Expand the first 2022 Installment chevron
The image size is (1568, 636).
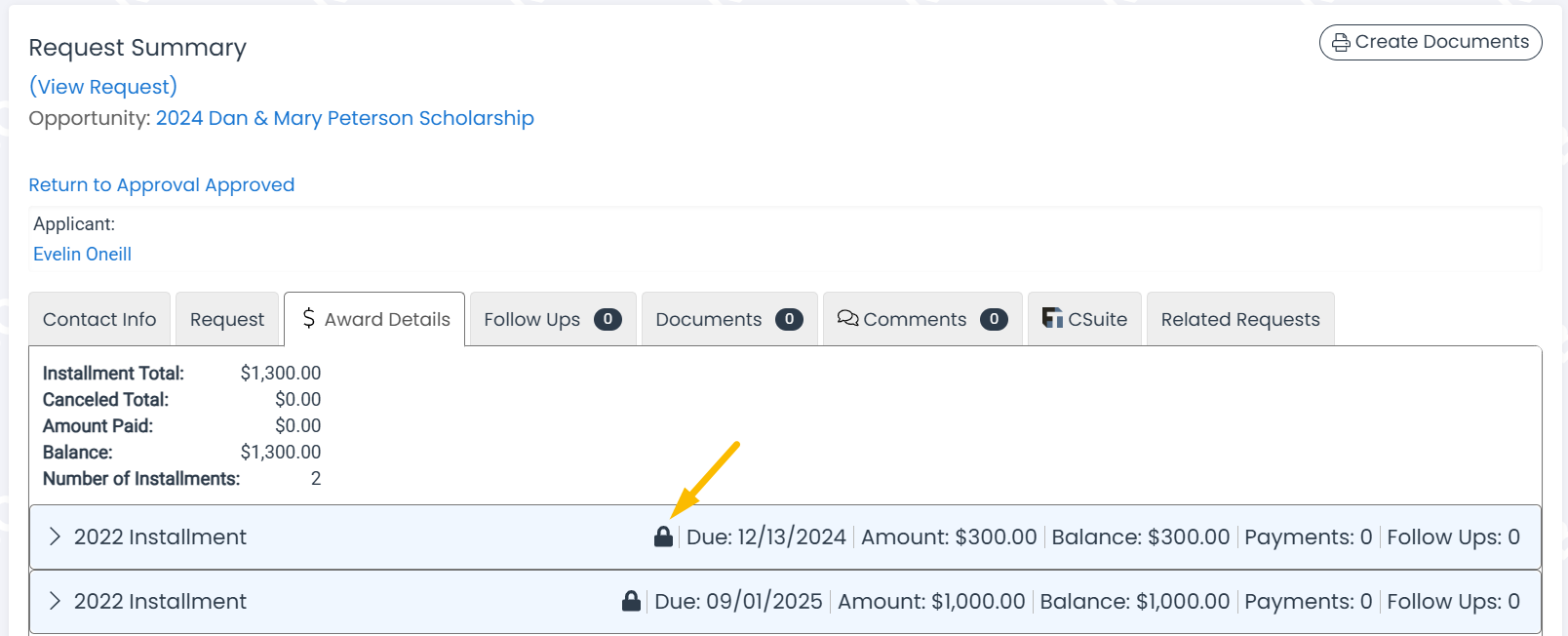[x=55, y=537]
